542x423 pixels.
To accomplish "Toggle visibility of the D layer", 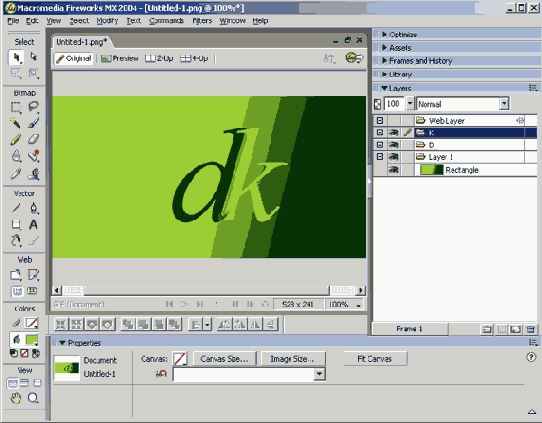I will point(394,145).
